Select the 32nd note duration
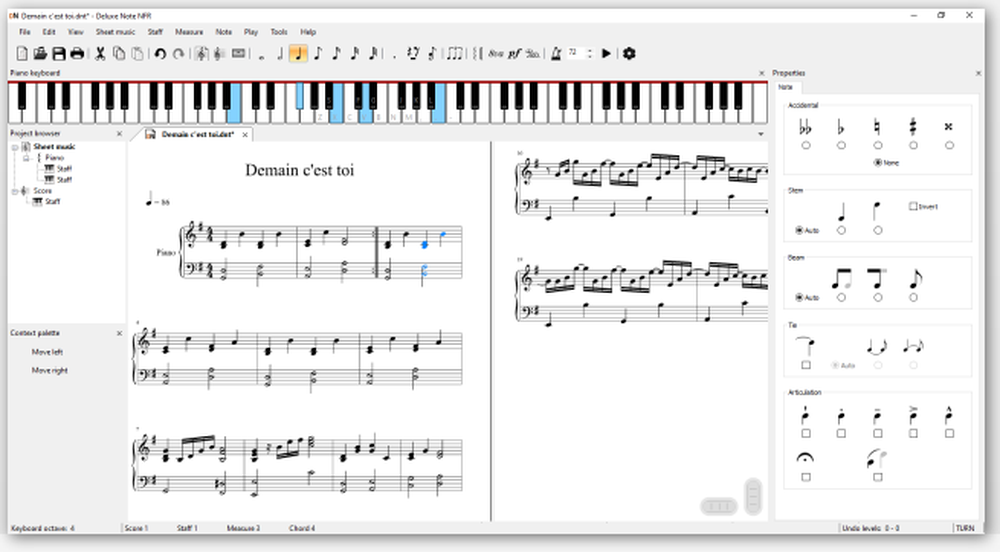The width and height of the screenshot is (1000, 552). pyautogui.click(x=355, y=54)
